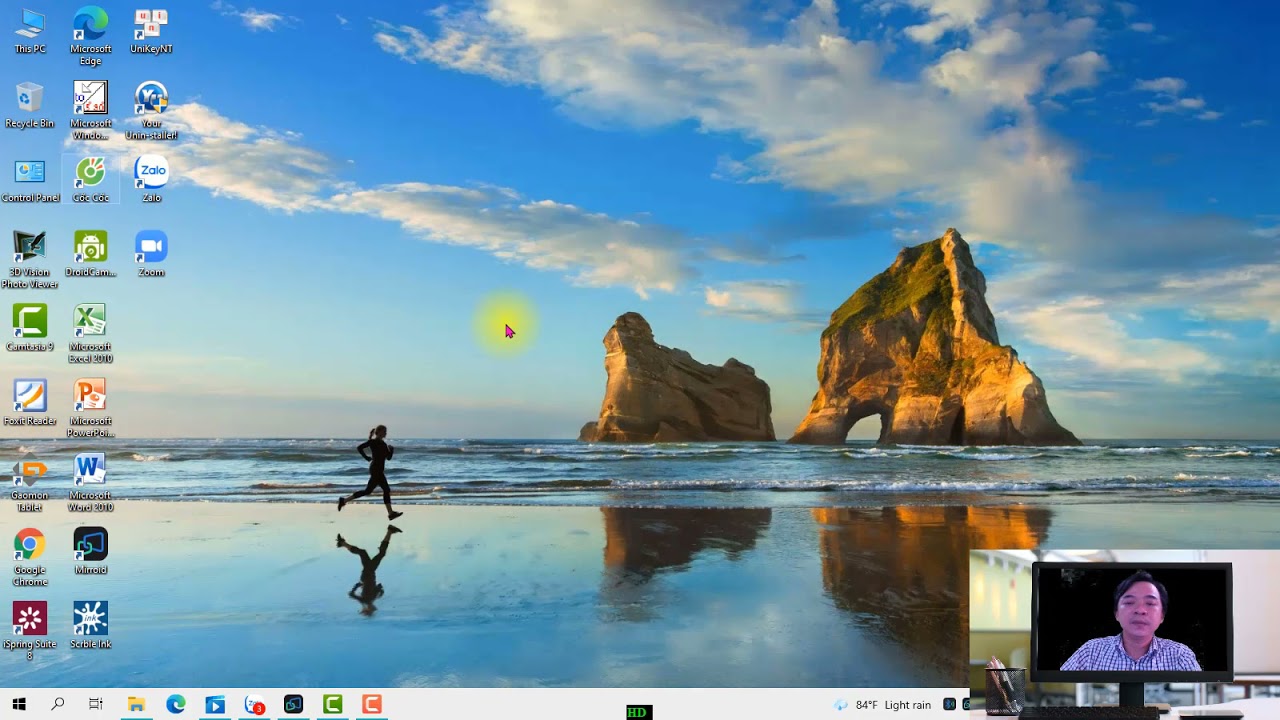The height and width of the screenshot is (720, 1280).
Task: Open Control Panel desktop icon
Action: pos(30,180)
